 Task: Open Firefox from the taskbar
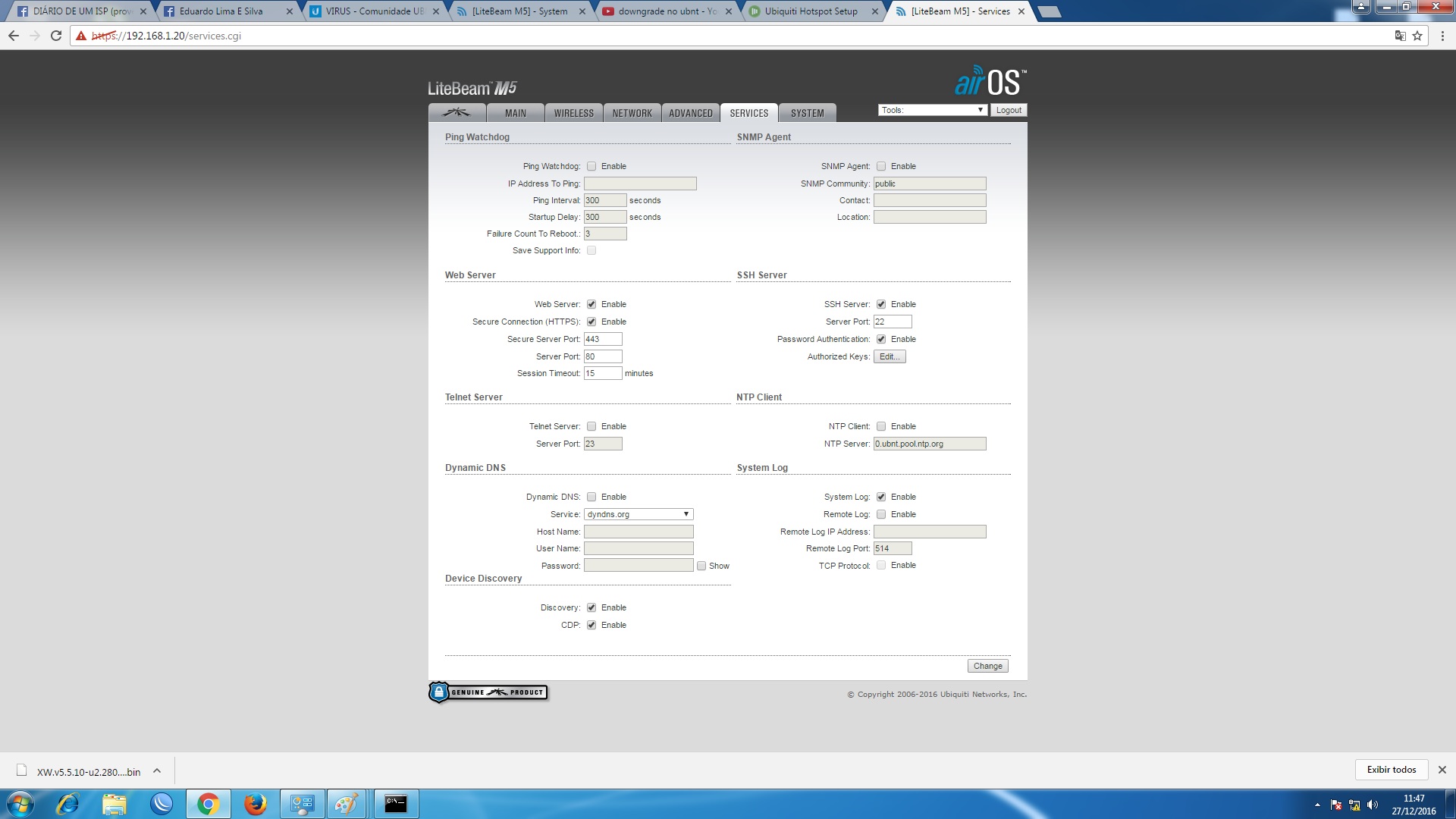coord(256,804)
